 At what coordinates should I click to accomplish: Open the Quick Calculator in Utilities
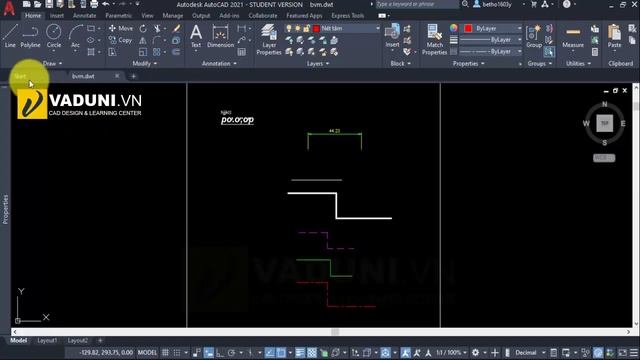coord(595,52)
